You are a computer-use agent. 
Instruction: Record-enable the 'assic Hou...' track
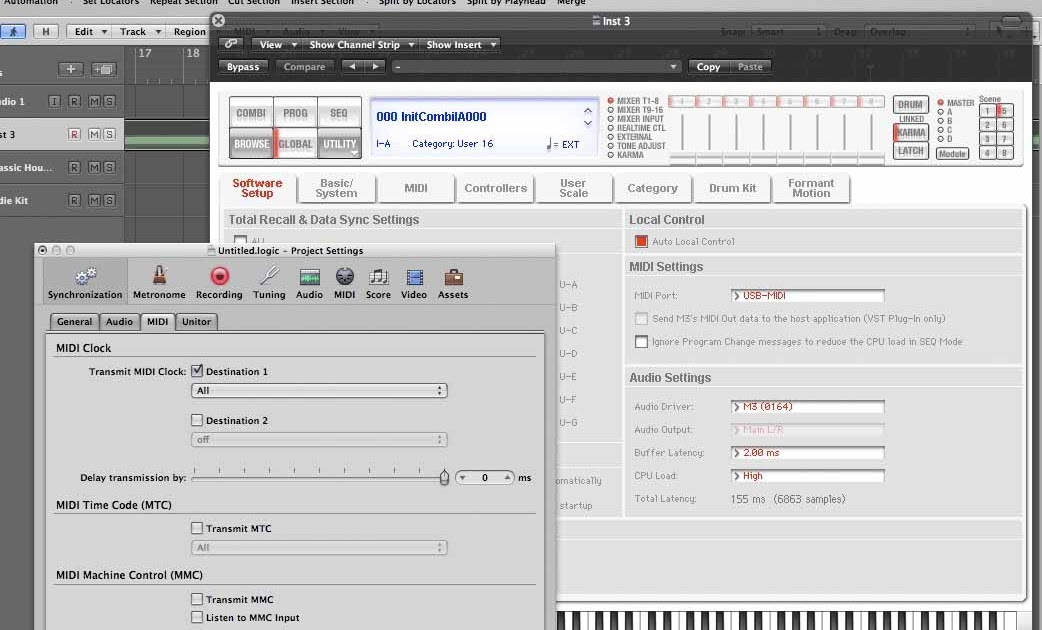[74, 167]
